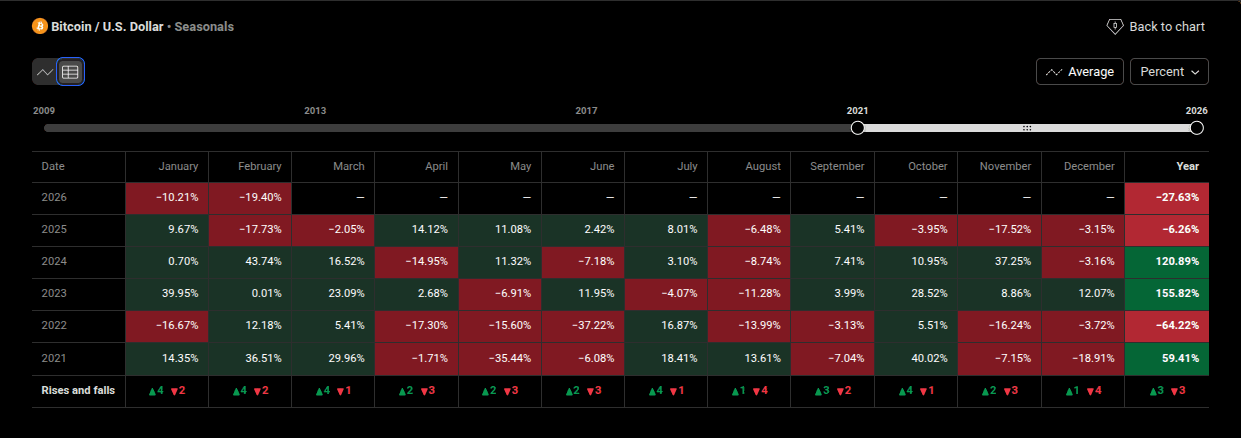Click the Bitcoin / U.S. Dollar title
Viewport: 1241px width, 438px height.
click(108, 26)
